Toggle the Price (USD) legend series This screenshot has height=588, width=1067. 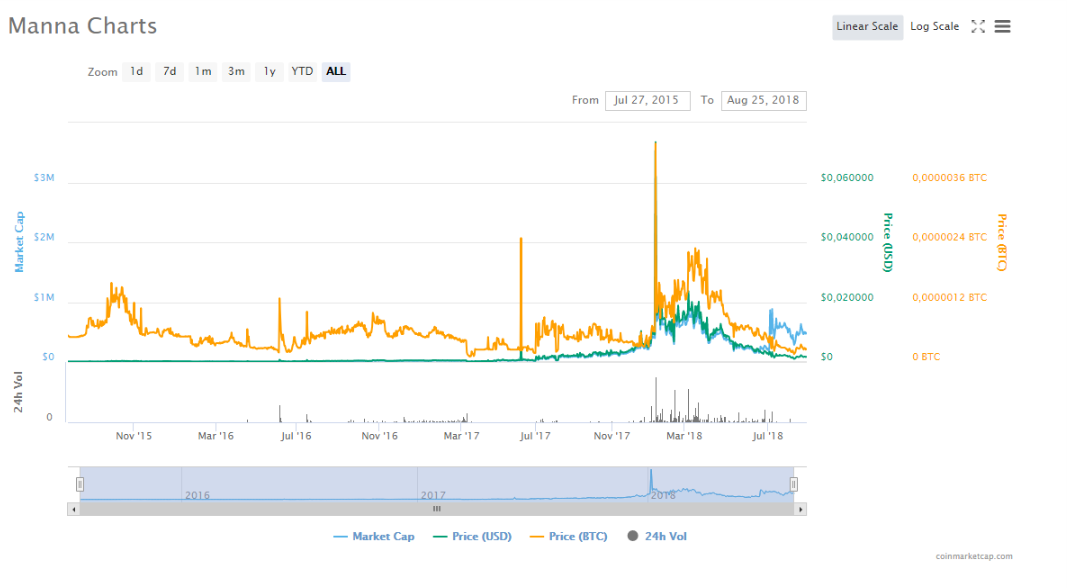pyautogui.click(x=472, y=536)
